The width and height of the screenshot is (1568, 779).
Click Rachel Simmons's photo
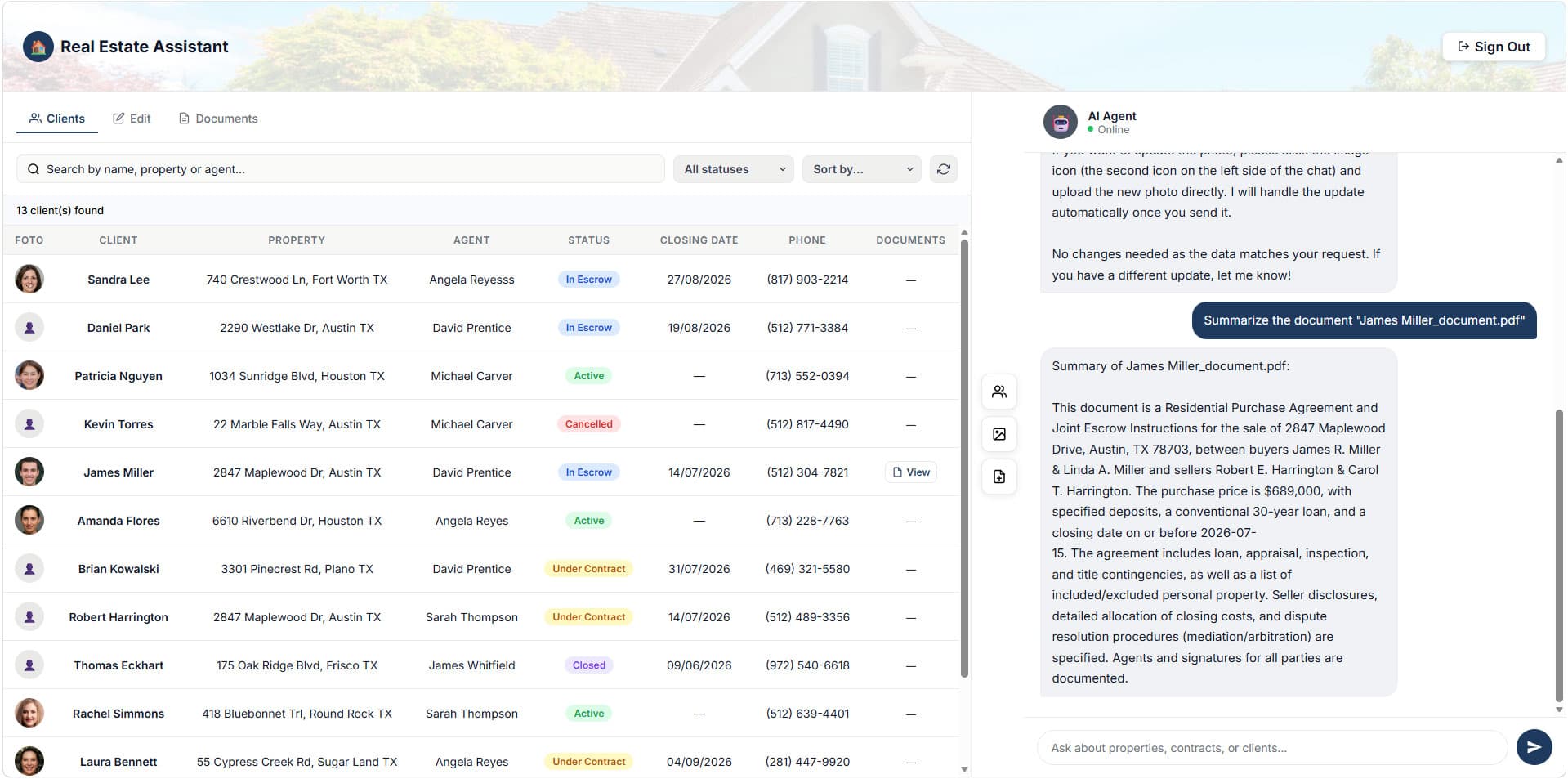pos(29,713)
